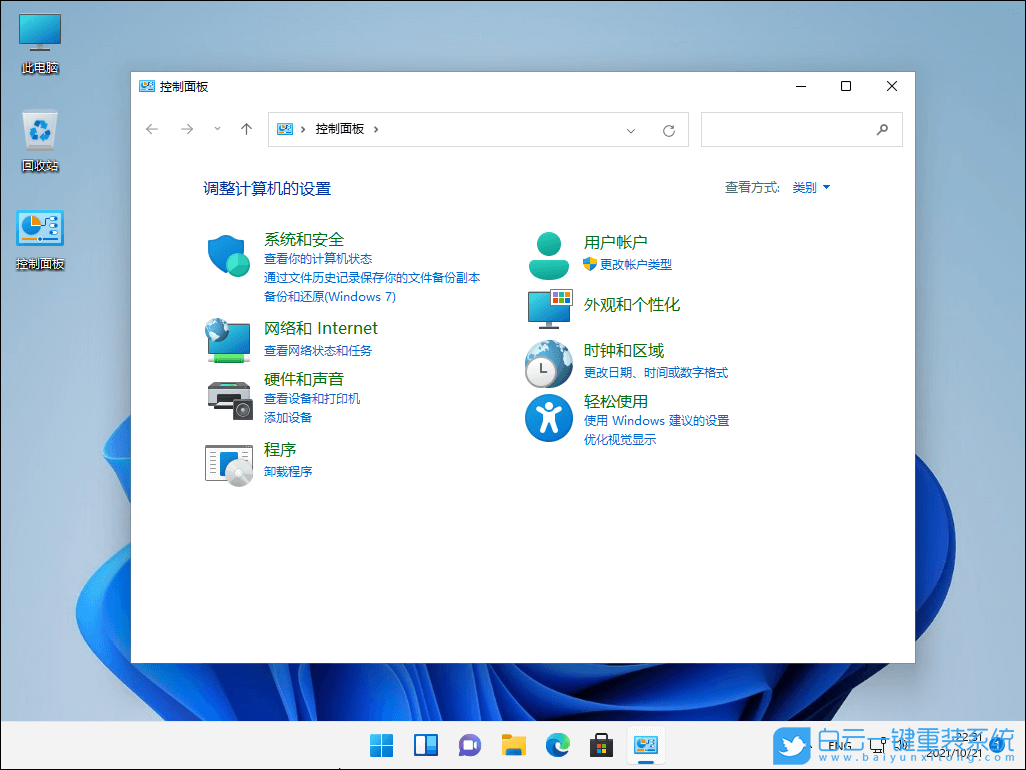Open 备份和还原(Windows 7) link

click(330, 296)
